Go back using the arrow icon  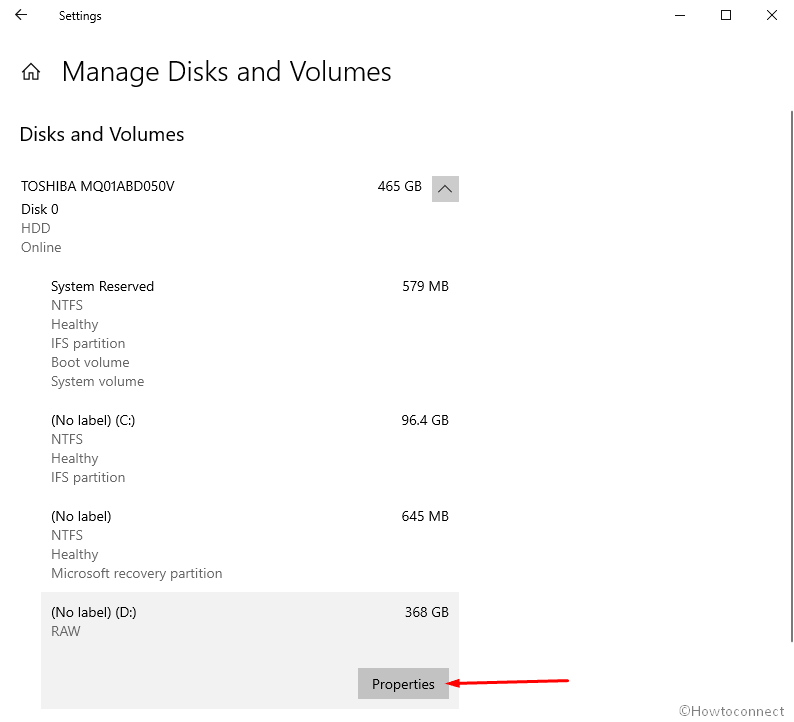21,15
